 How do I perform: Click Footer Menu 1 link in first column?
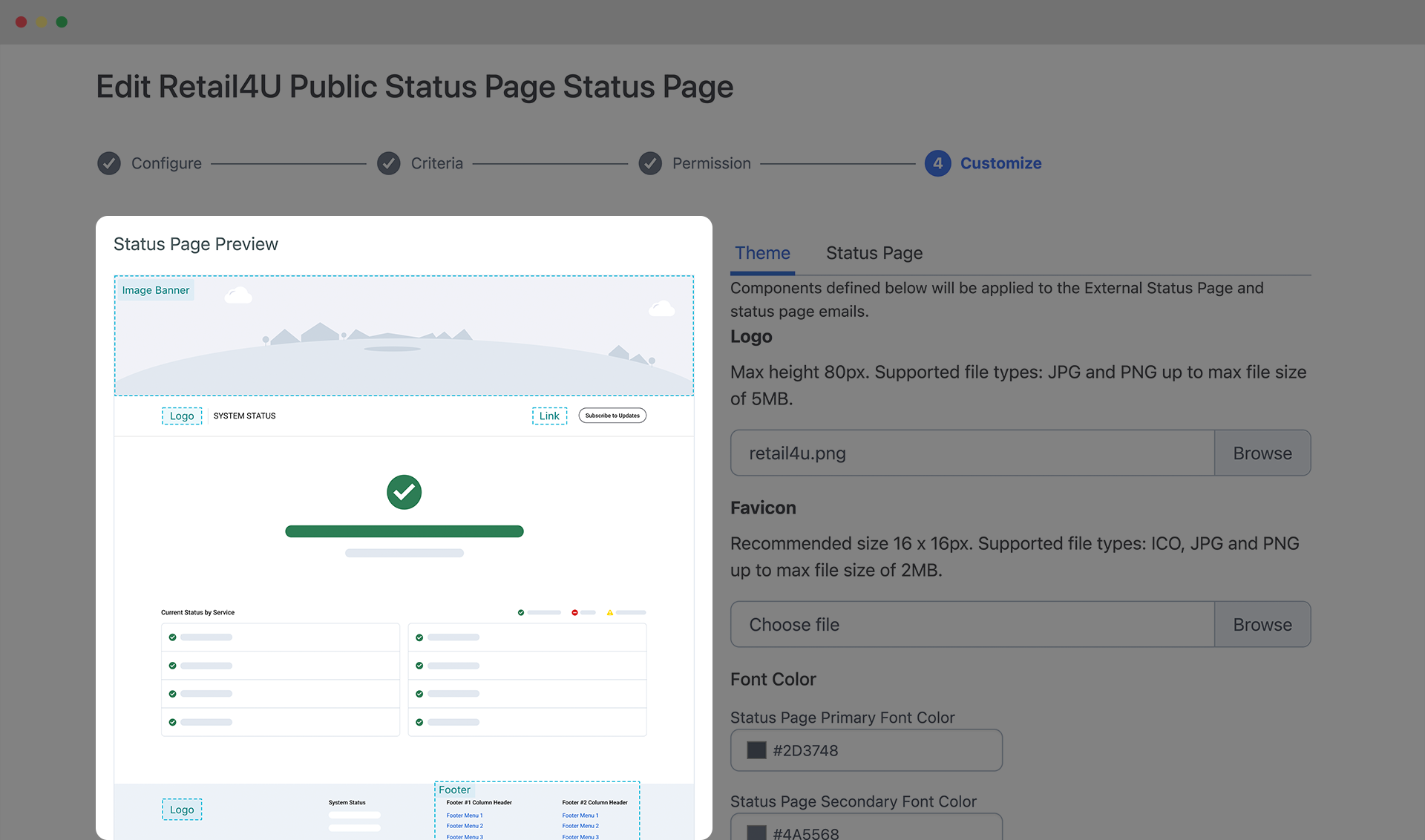pos(465,816)
